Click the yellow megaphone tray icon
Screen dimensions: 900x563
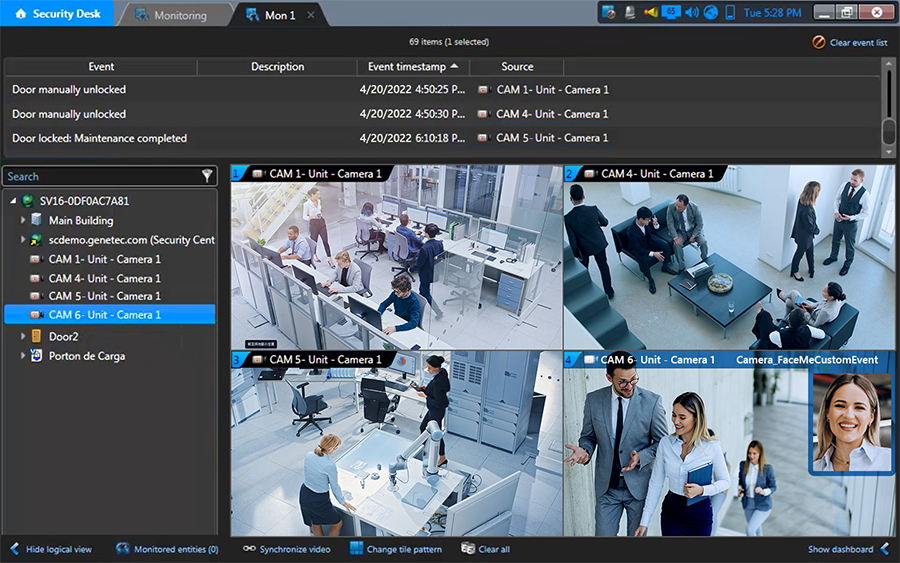pos(650,13)
